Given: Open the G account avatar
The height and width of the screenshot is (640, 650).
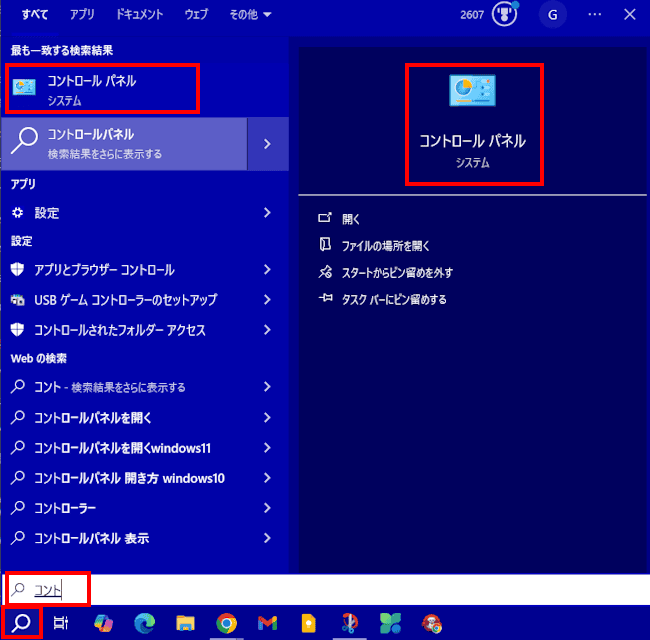Looking at the screenshot, I should [x=552, y=15].
